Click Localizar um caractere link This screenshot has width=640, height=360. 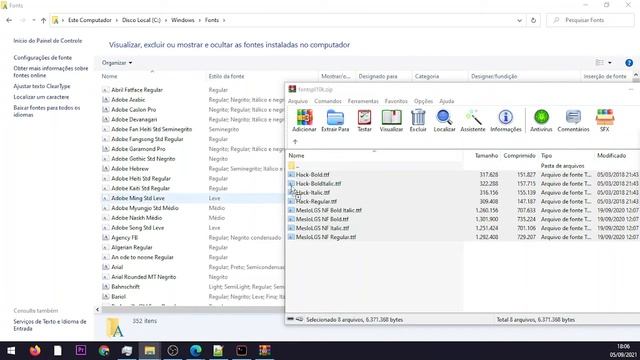pyautogui.click(x=41, y=97)
